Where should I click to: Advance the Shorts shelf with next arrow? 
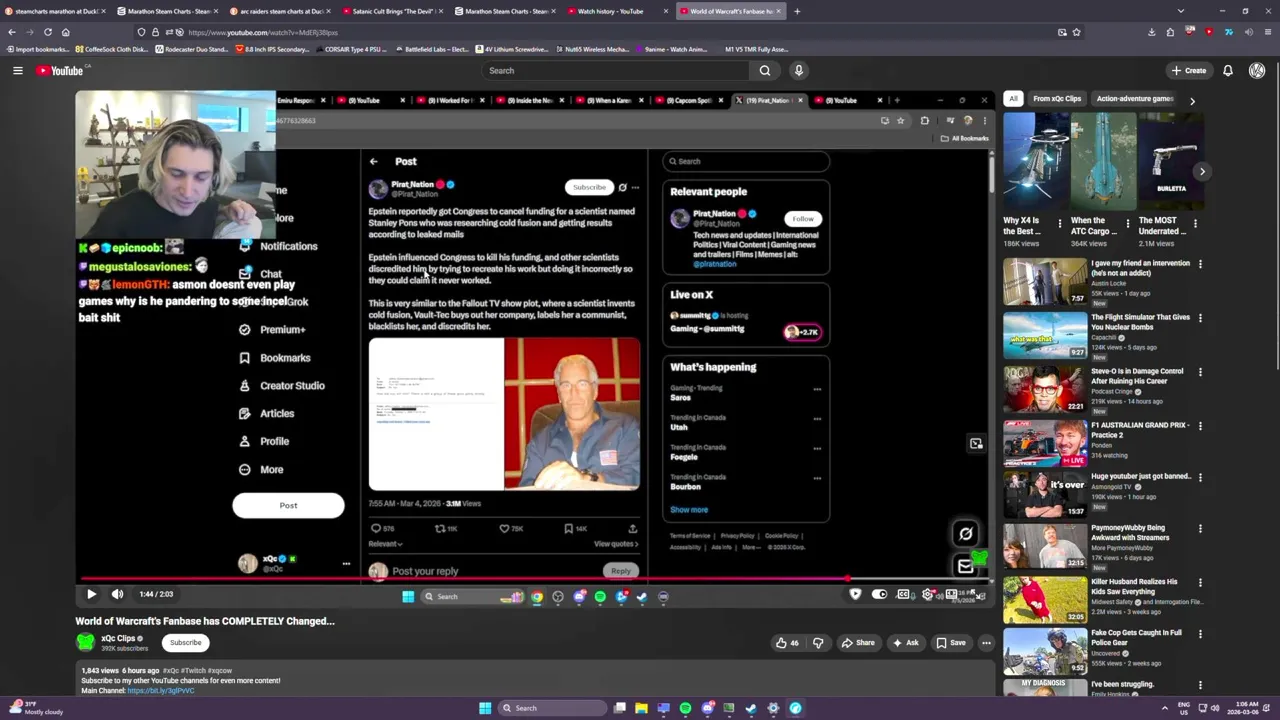[x=1202, y=171]
